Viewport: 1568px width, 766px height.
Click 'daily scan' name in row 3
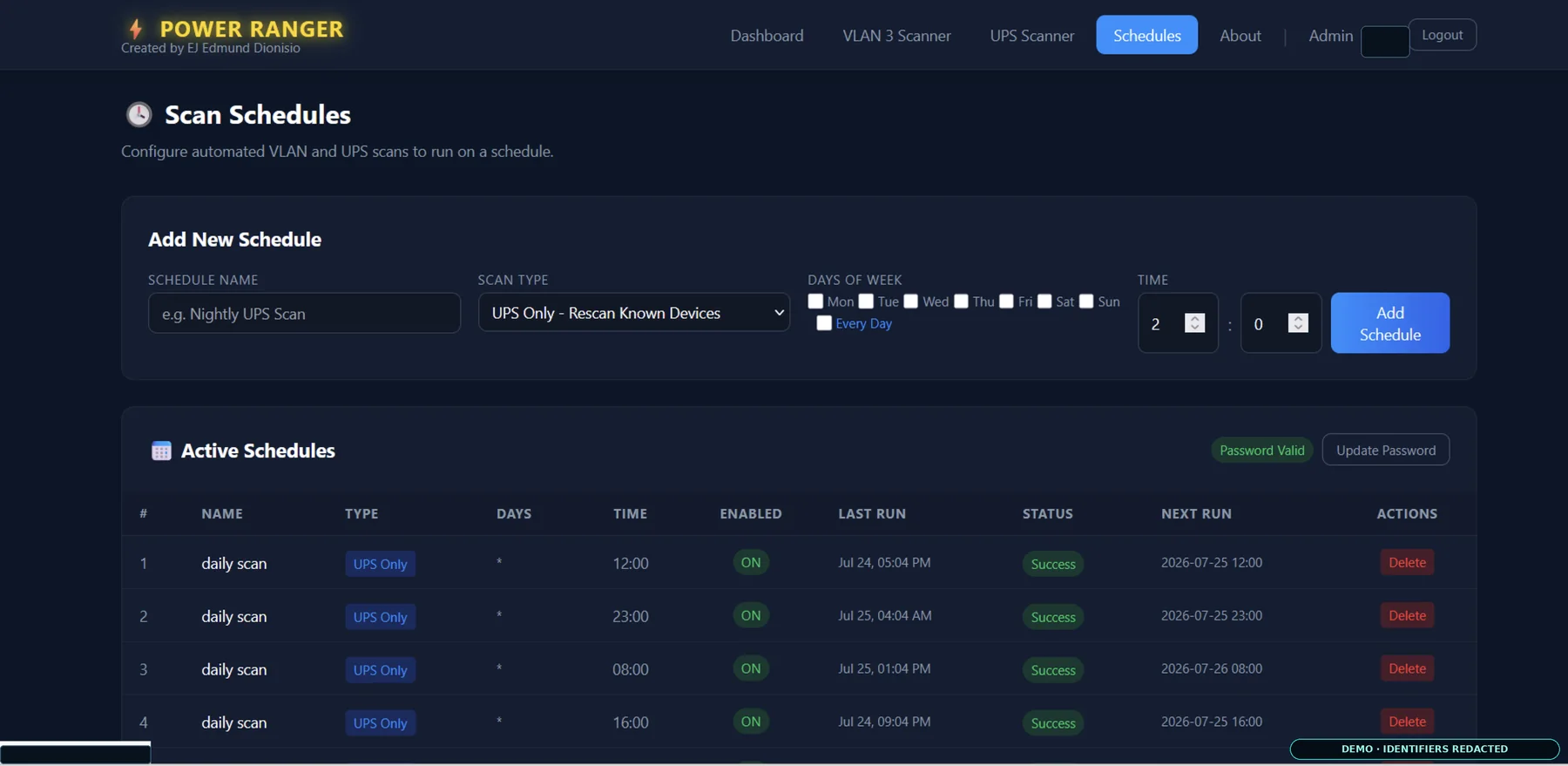point(233,669)
